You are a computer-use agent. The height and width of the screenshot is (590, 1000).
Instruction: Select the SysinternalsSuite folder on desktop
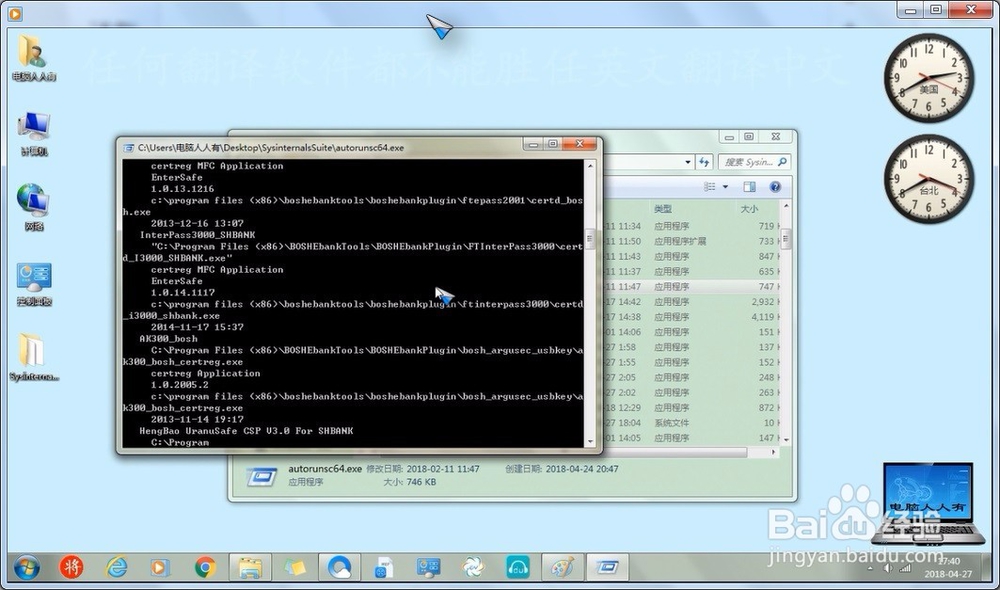point(33,357)
